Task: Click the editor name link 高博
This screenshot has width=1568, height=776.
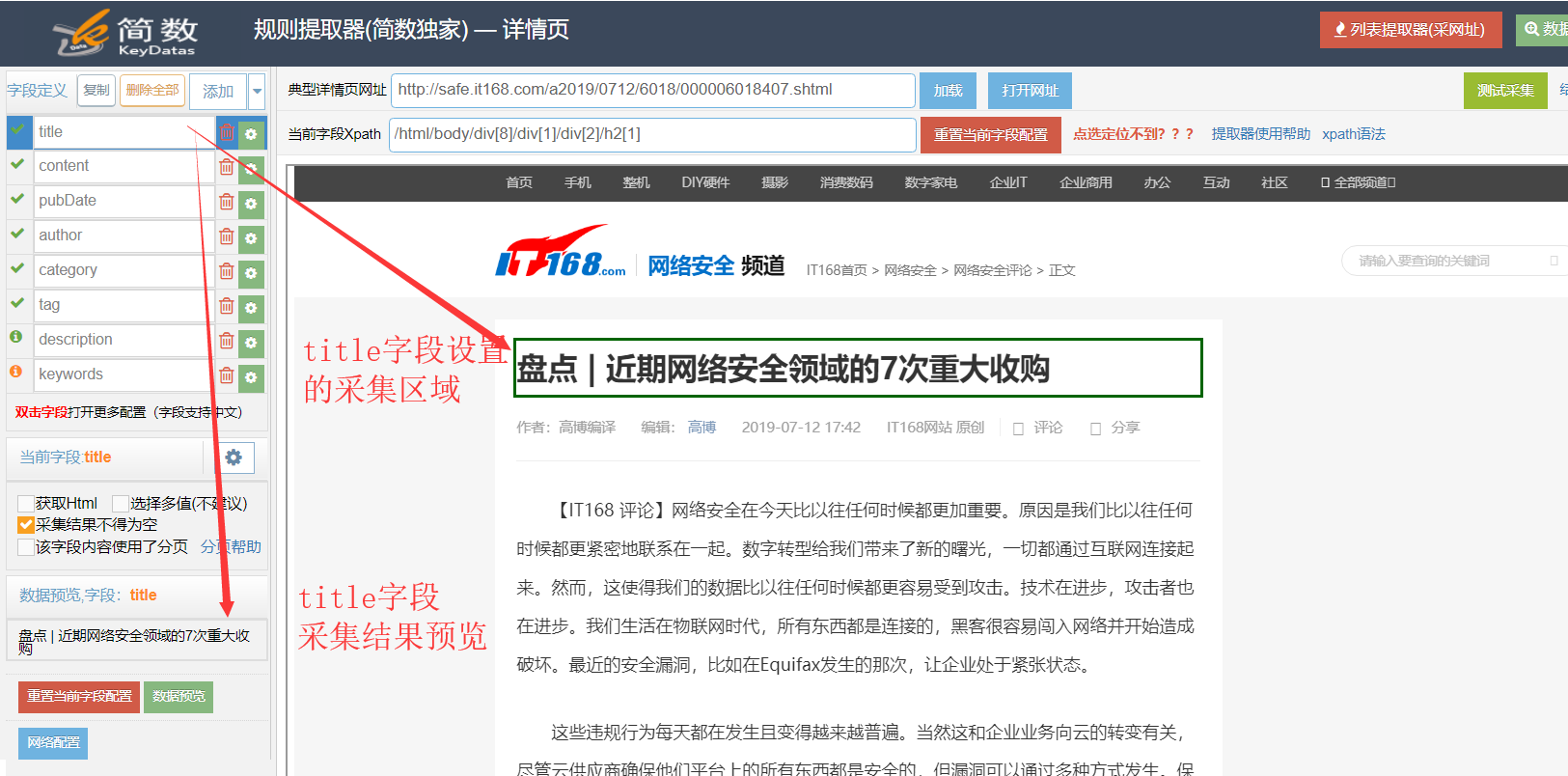Action: (701, 428)
